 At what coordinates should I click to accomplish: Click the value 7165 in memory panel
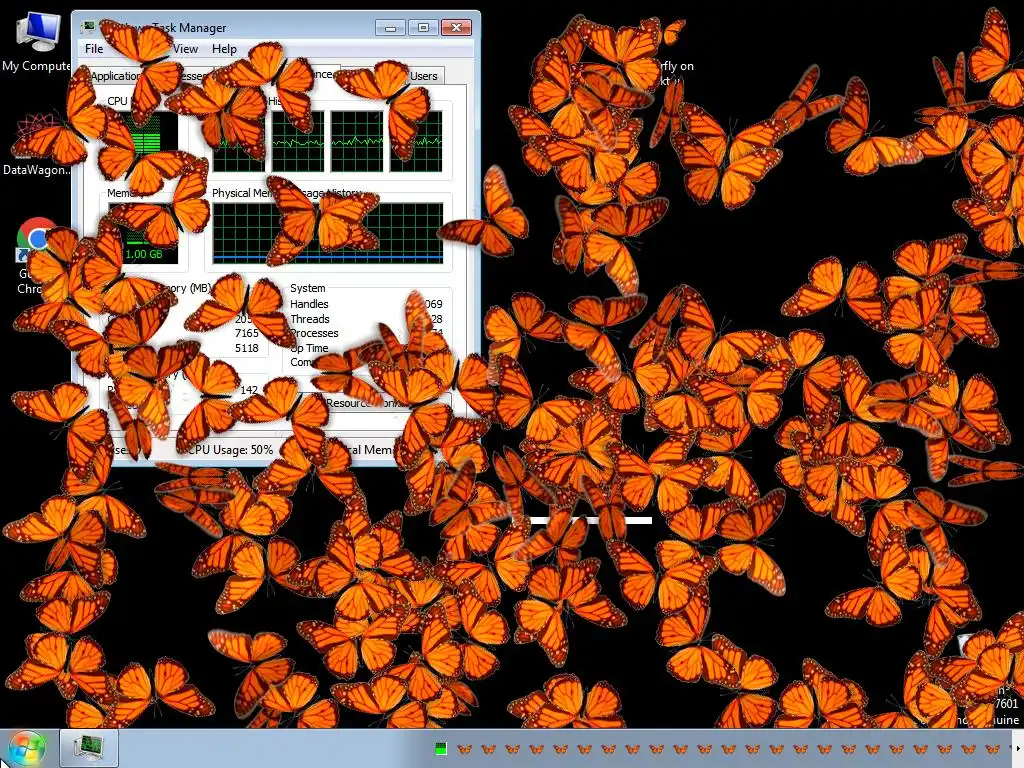[247, 333]
